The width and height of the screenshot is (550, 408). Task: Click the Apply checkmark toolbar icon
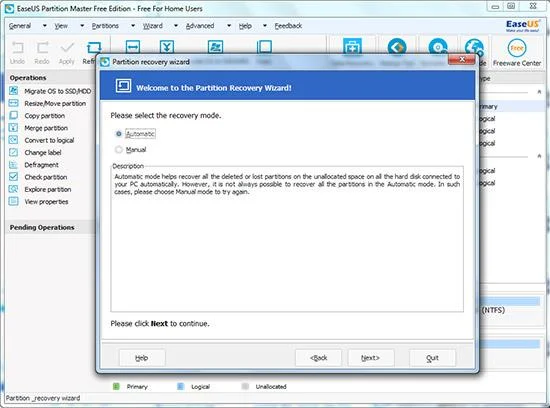pos(67,47)
